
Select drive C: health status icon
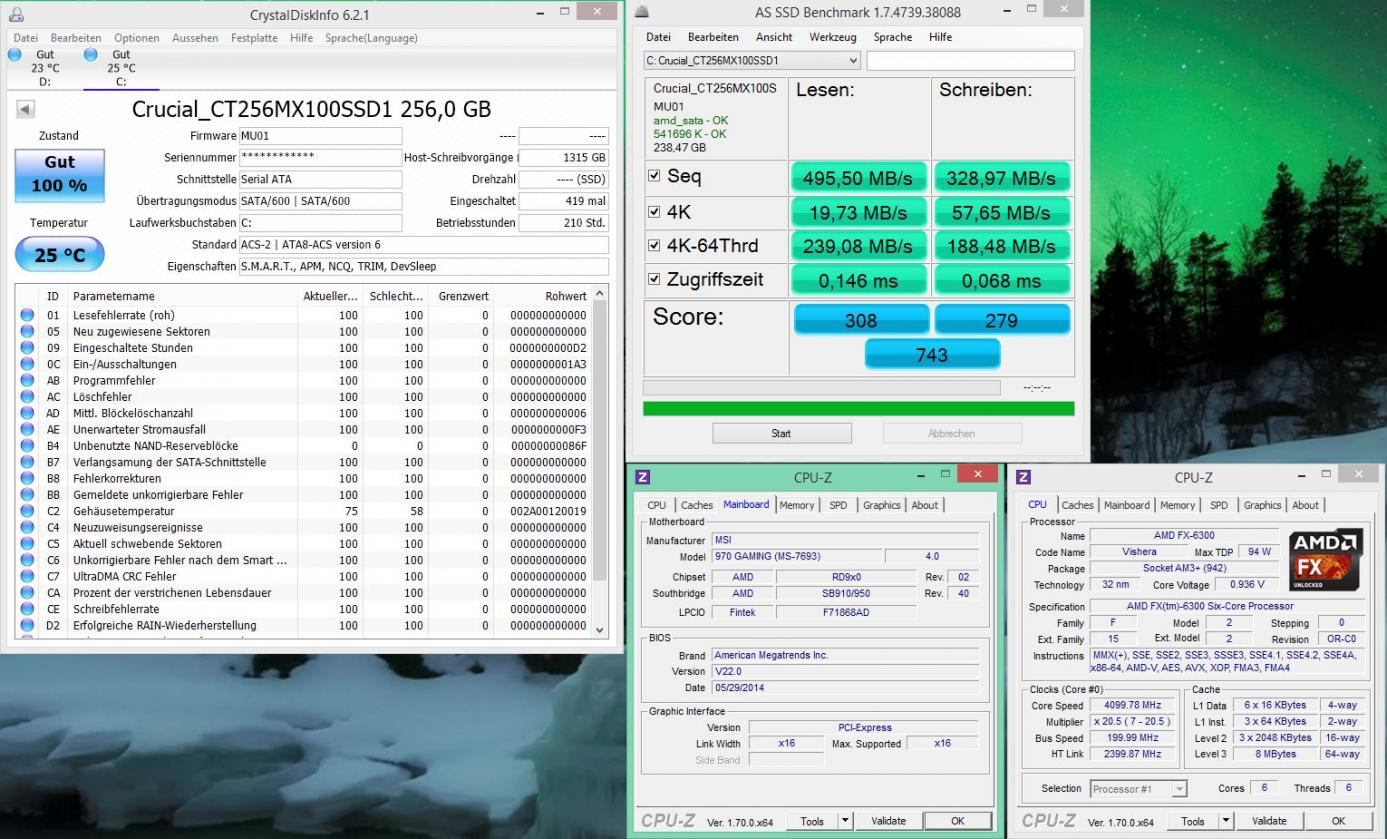point(91,55)
